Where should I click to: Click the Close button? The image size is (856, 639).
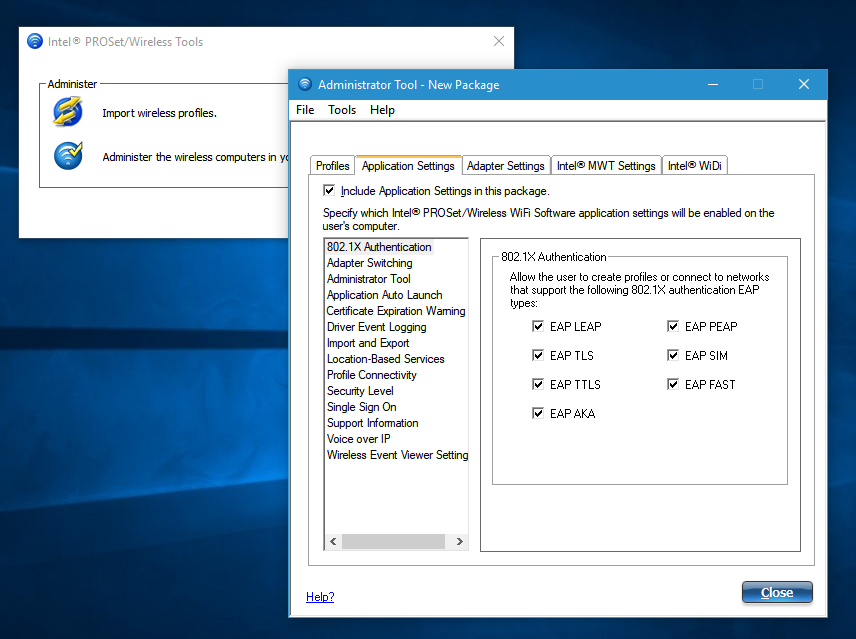point(777,593)
